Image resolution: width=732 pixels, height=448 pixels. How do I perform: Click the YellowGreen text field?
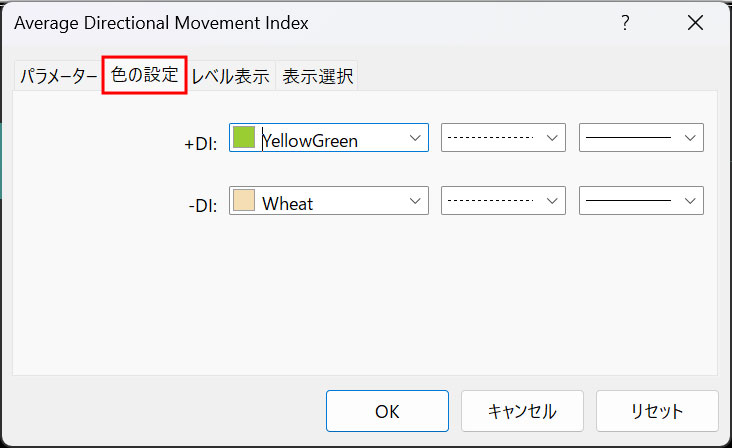(331, 140)
